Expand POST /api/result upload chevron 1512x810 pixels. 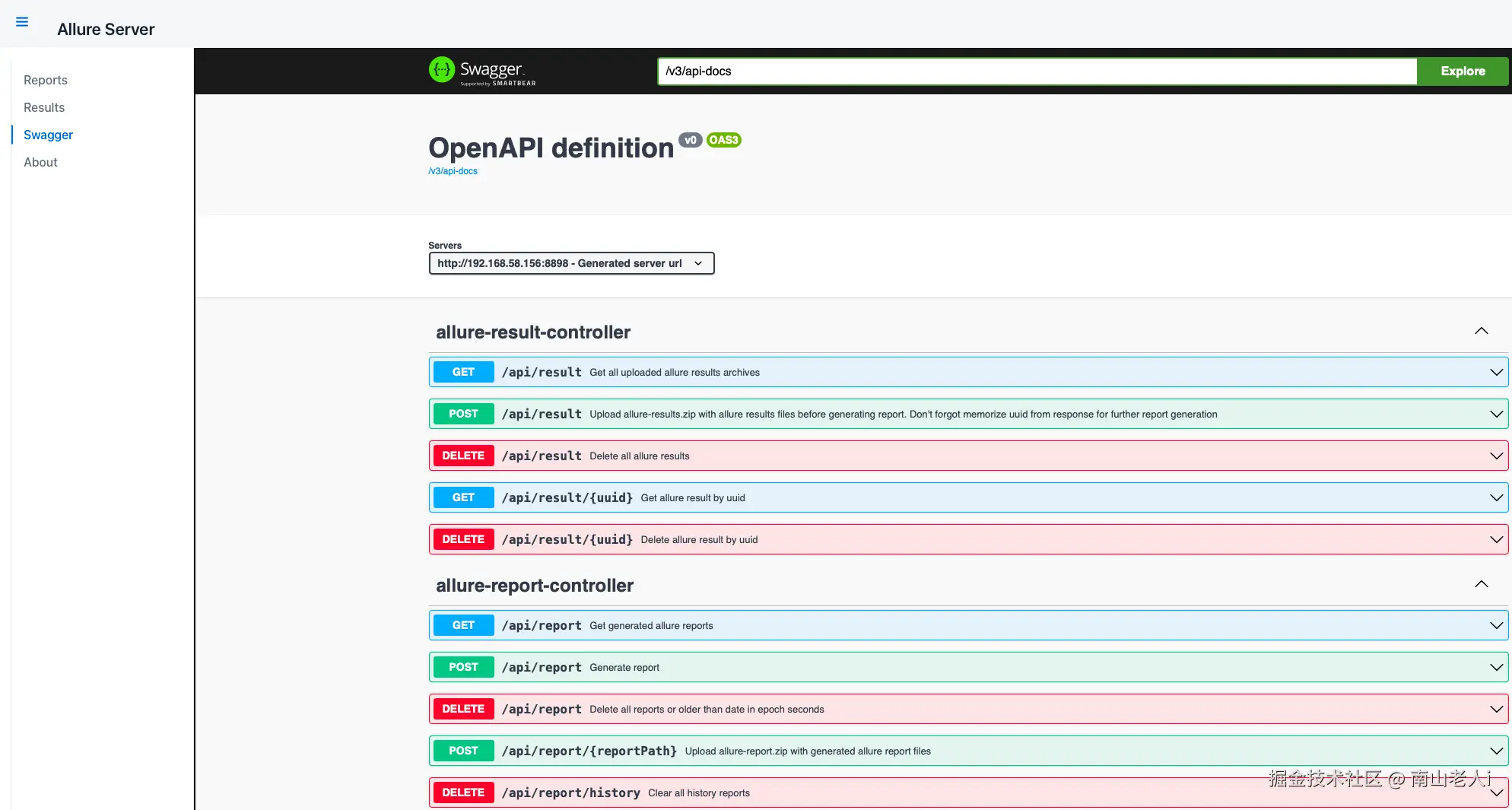tap(1496, 414)
